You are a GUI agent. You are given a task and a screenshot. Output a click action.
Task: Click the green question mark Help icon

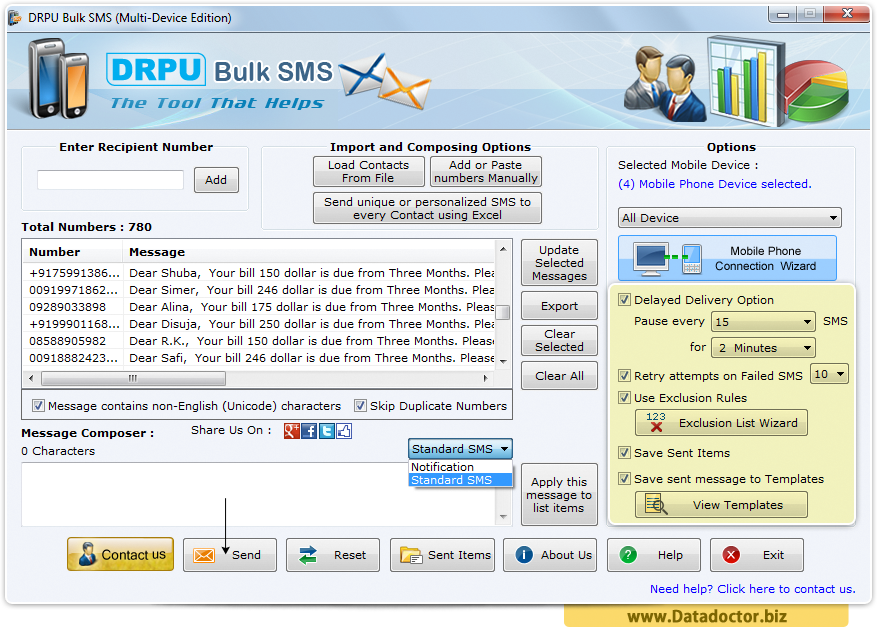pos(628,555)
